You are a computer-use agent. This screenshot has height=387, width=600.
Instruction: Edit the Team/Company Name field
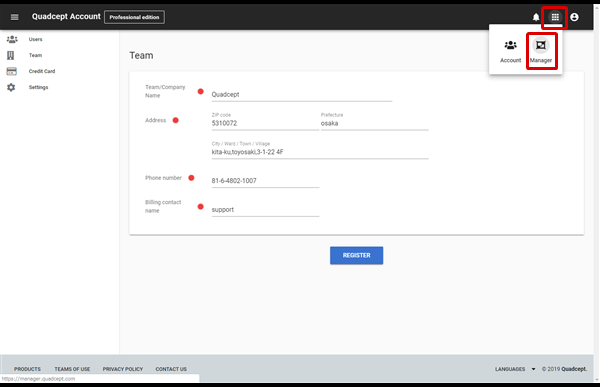coord(302,95)
